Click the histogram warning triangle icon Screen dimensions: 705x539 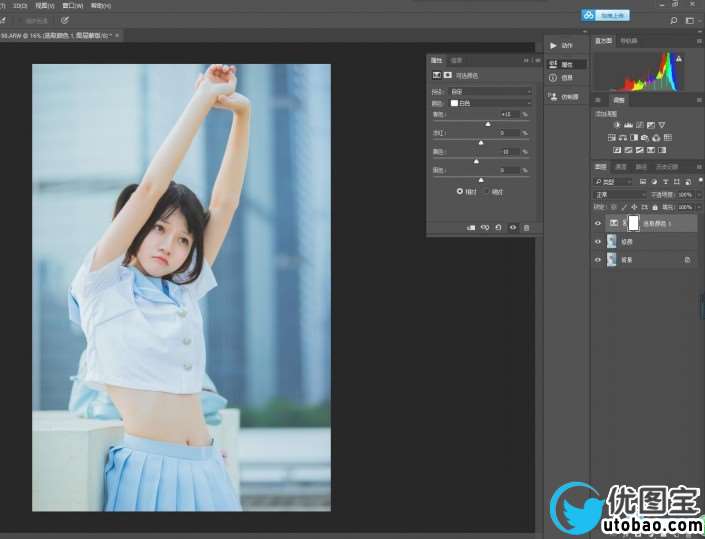[681, 58]
